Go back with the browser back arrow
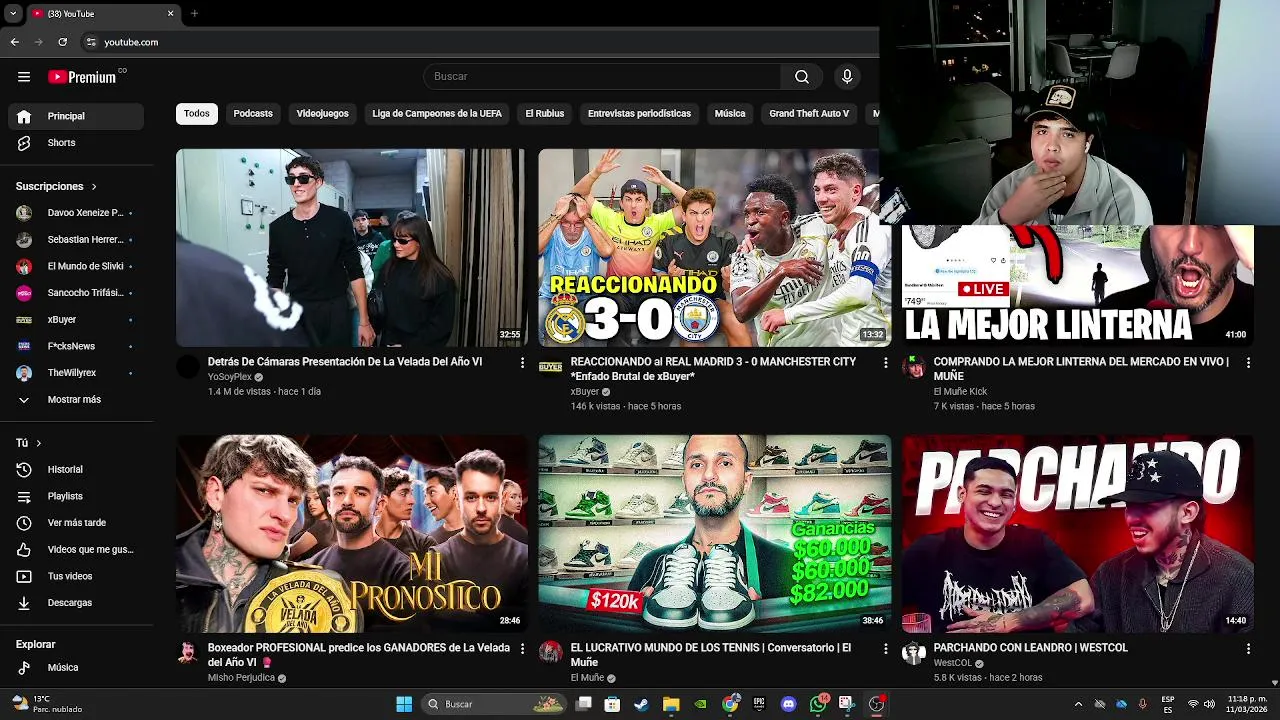Image resolution: width=1280 pixels, height=720 pixels. (x=15, y=42)
